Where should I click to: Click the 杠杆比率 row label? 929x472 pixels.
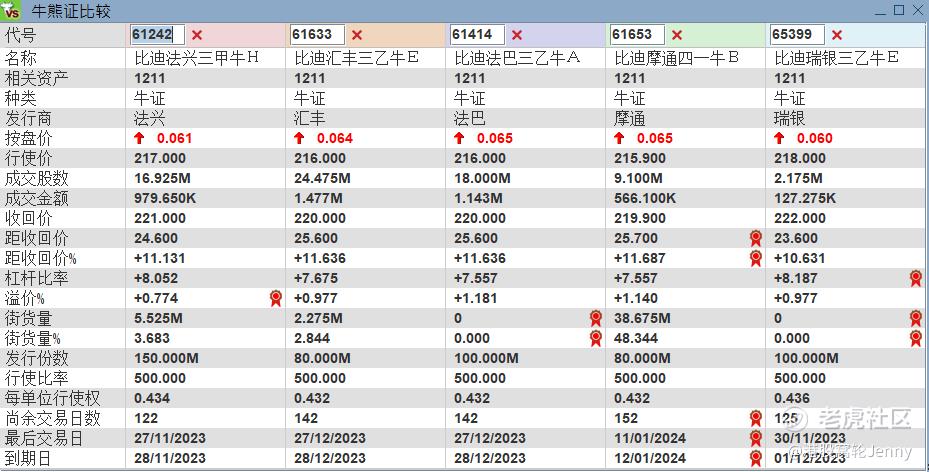(36, 278)
